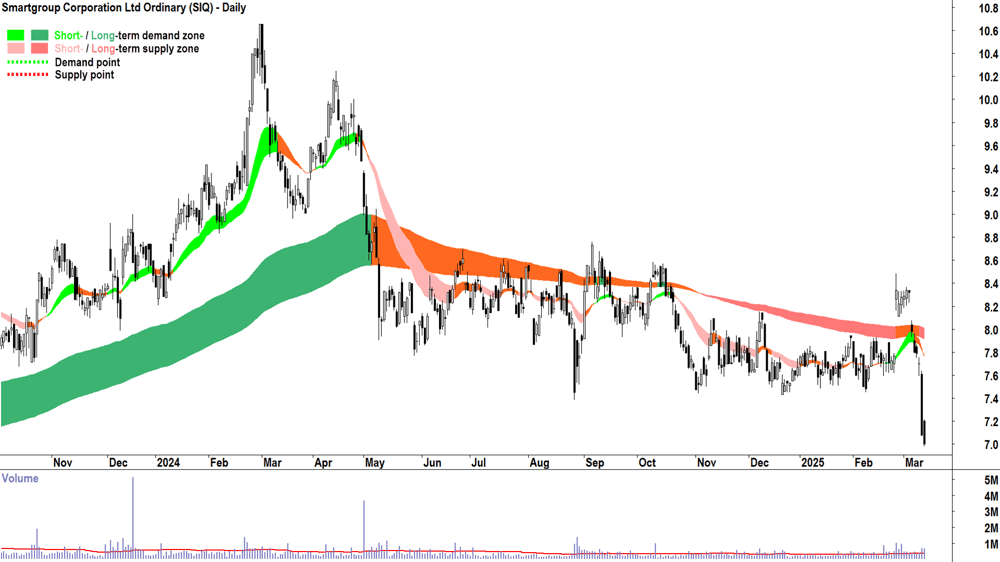1000x562 pixels.
Task: Click the 'Oct' label on the time axis
Action: click(x=647, y=462)
